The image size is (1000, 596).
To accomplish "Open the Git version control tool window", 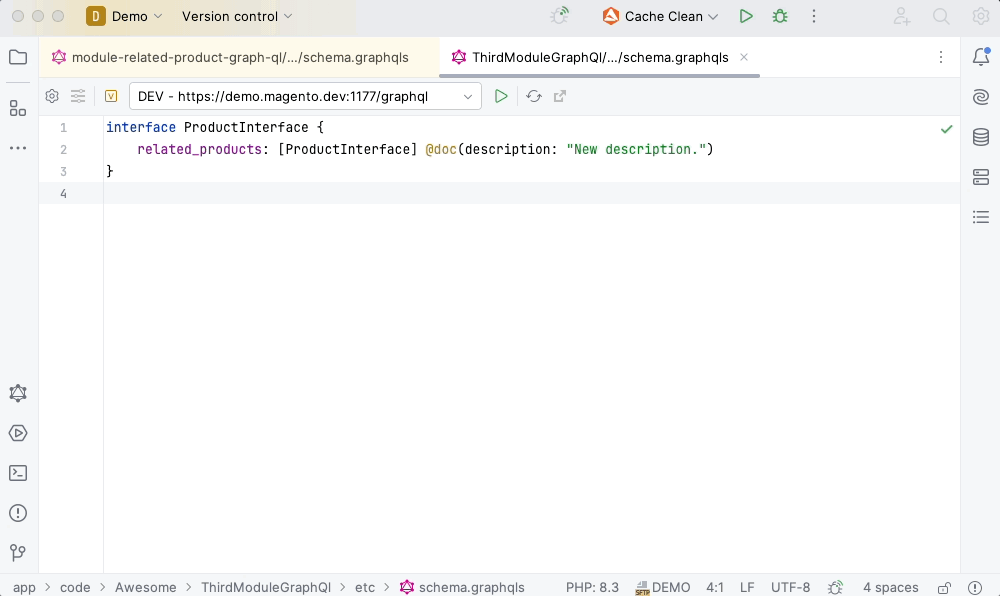I will coord(18,553).
